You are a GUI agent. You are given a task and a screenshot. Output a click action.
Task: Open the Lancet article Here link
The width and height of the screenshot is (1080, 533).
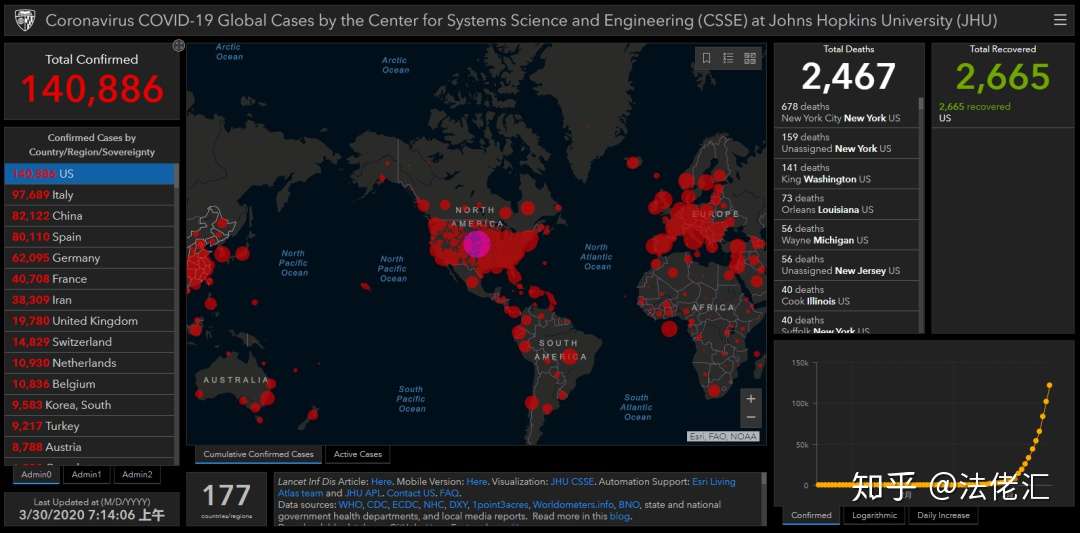tap(381, 482)
